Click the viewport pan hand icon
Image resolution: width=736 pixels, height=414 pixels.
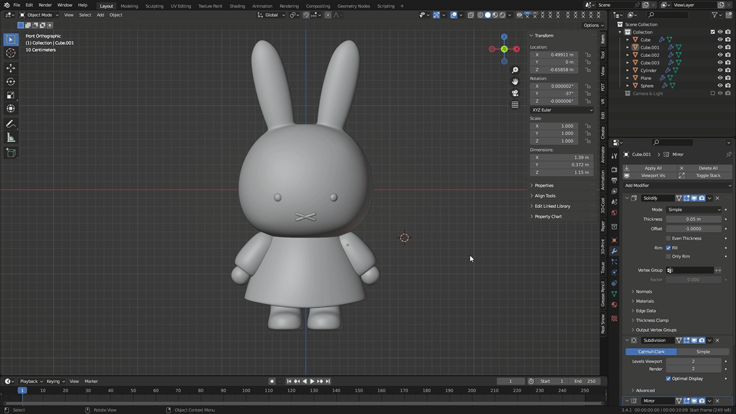click(x=515, y=82)
